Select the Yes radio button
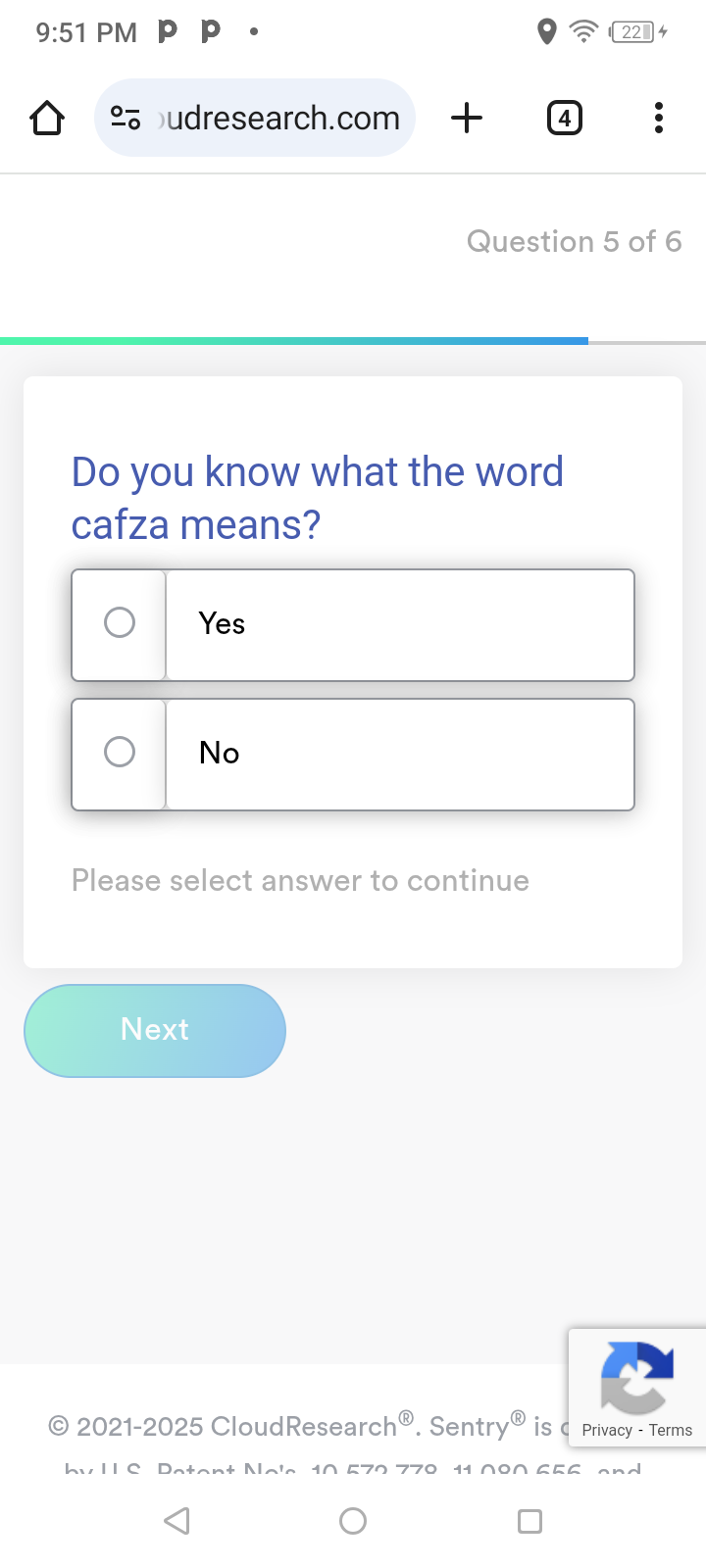The image size is (706, 1568). coord(118,622)
